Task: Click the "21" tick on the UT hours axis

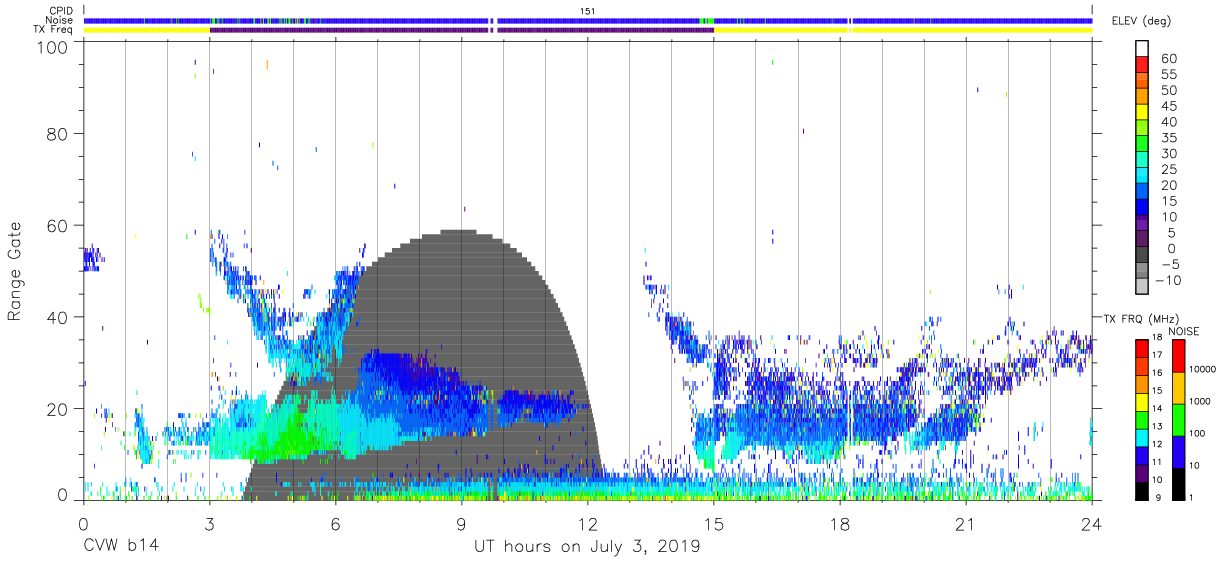Action: click(966, 523)
